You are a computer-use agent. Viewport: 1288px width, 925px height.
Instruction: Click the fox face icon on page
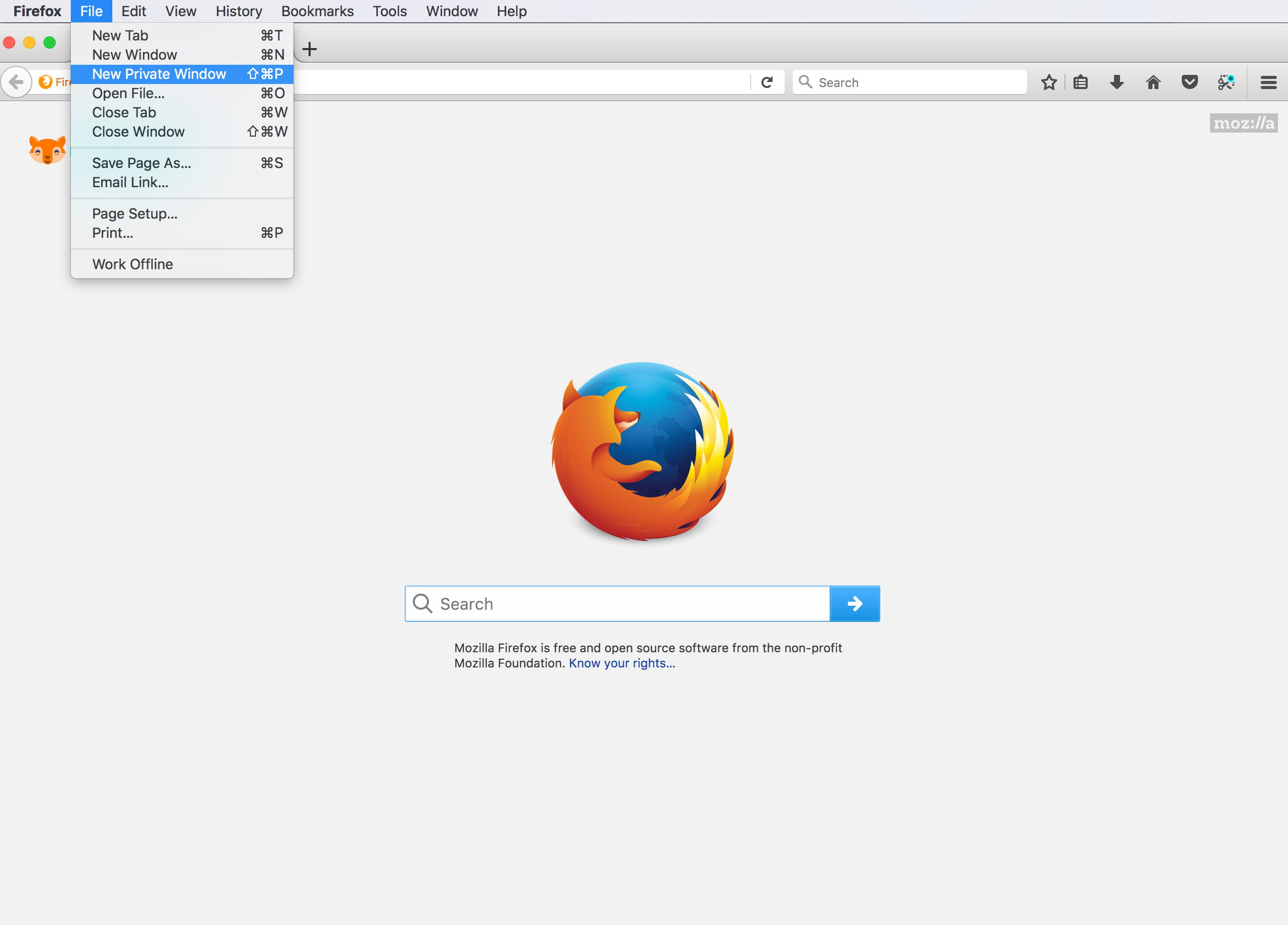click(x=48, y=150)
